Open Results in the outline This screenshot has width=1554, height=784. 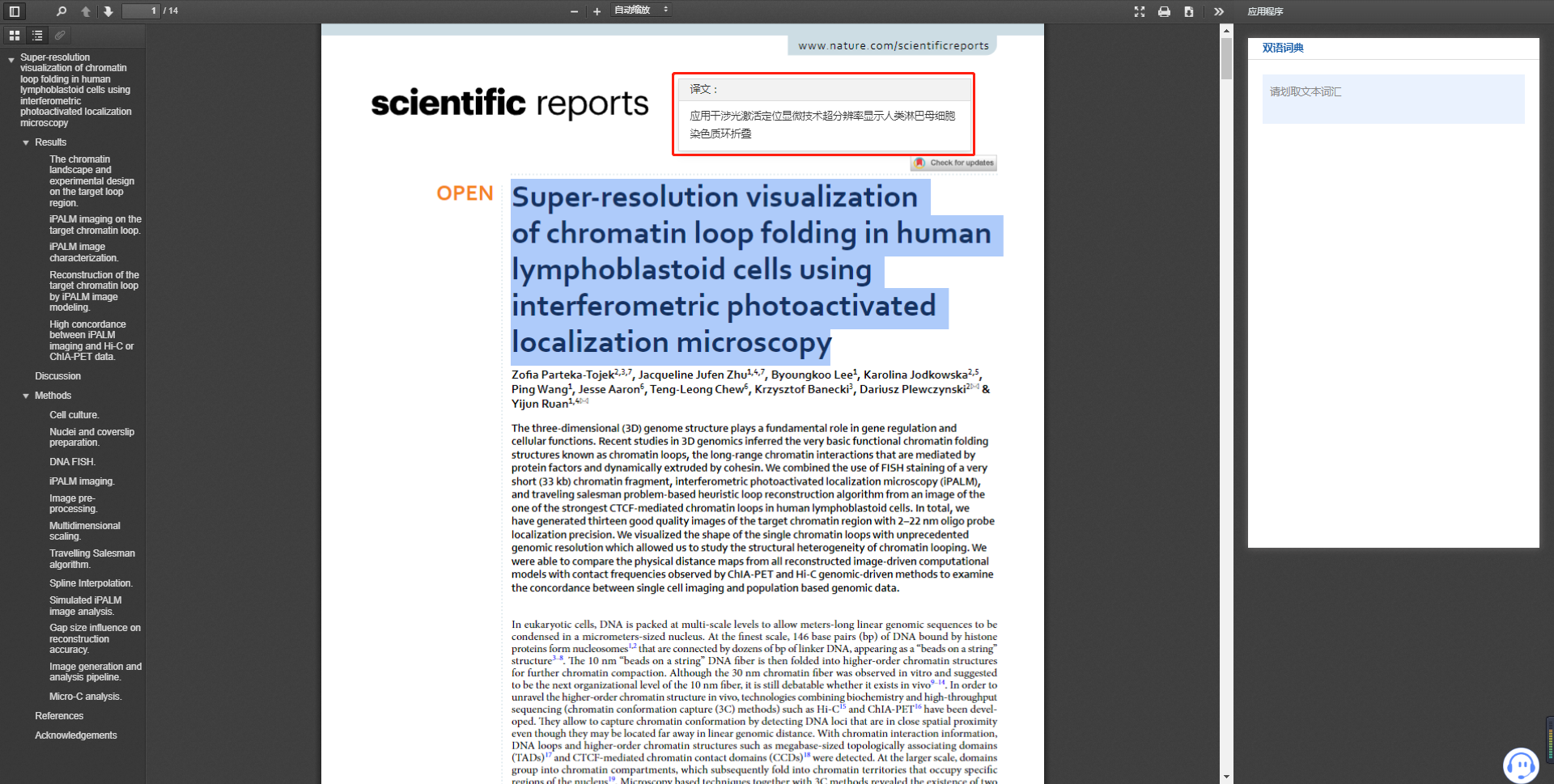coord(51,142)
